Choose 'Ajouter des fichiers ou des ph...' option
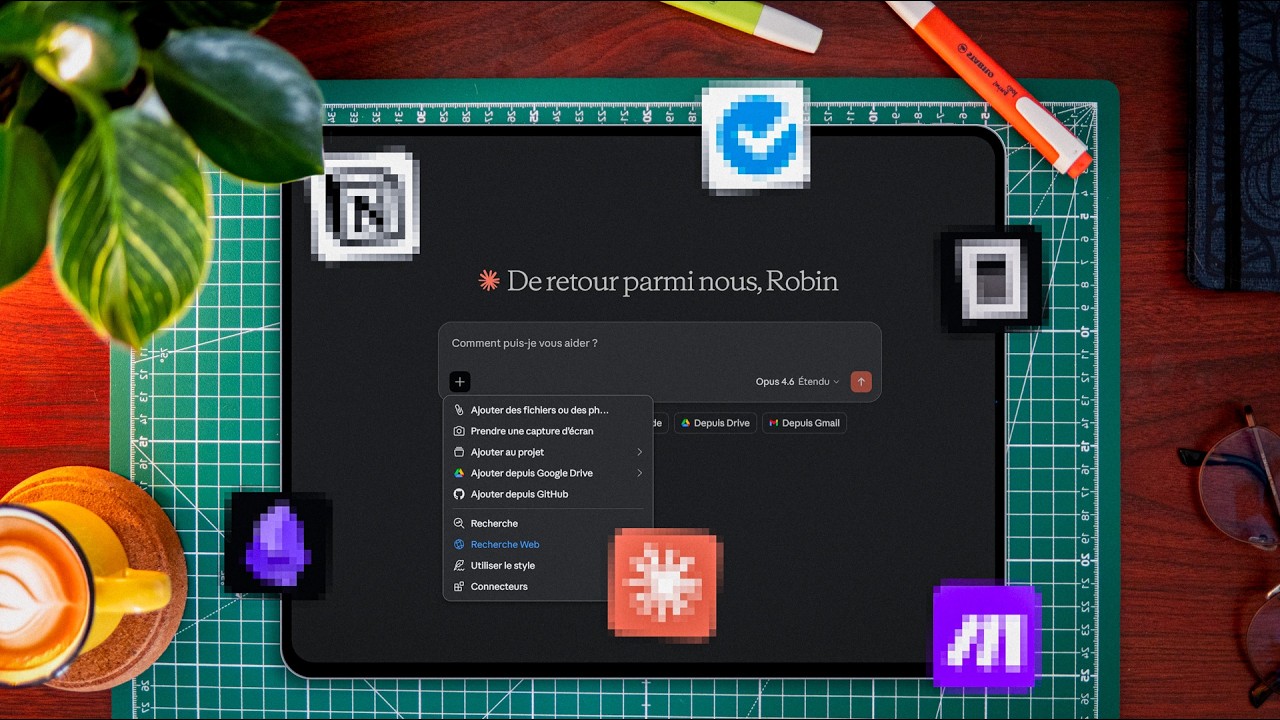 [547, 410]
